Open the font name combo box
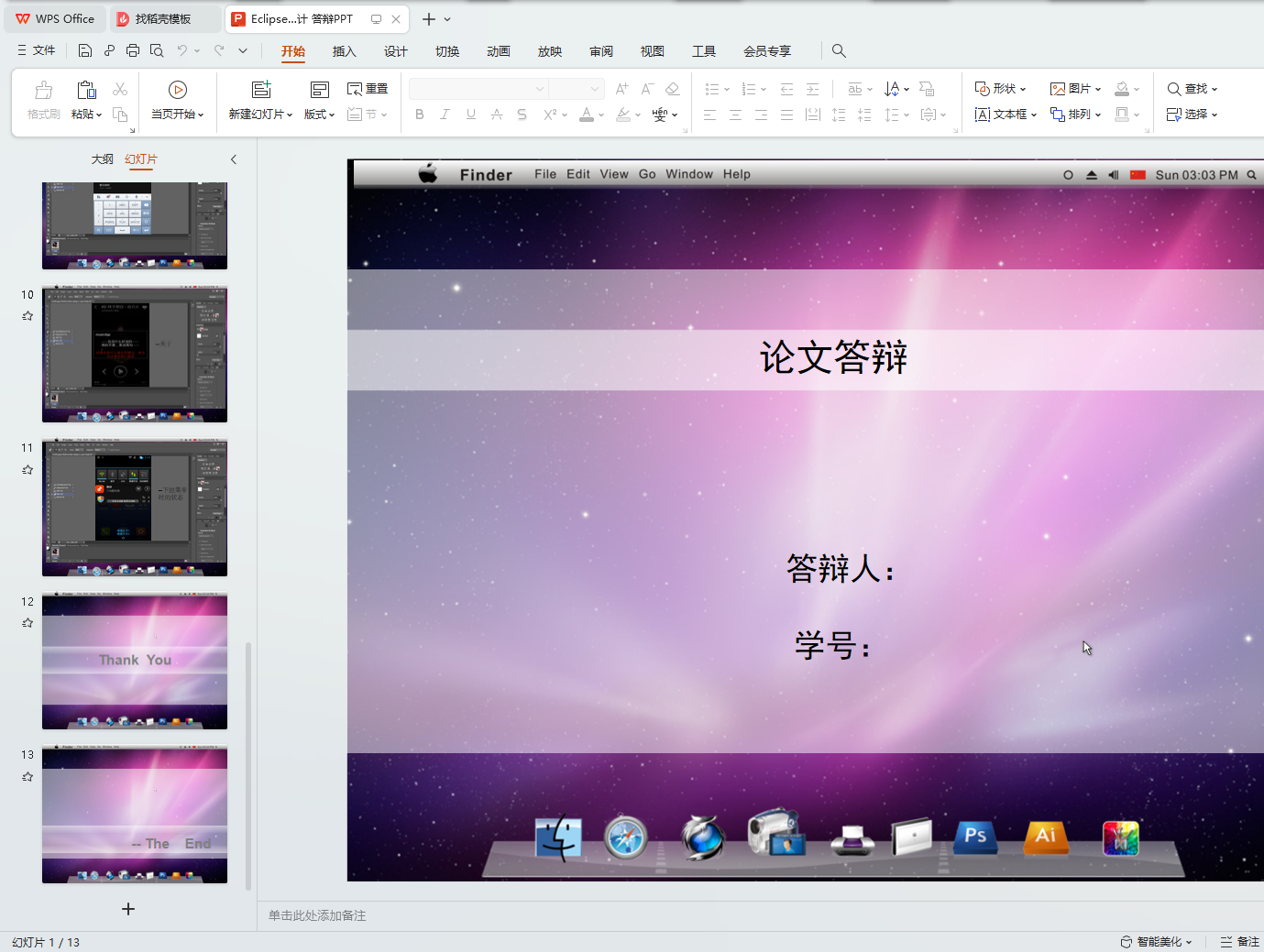This screenshot has width=1264, height=952. [x=478, y=89]
